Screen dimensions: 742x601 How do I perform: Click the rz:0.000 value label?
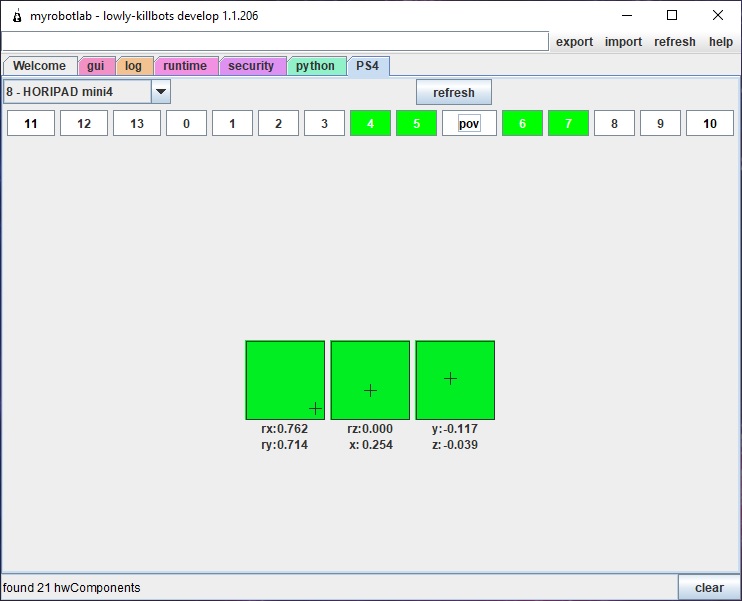click(370, 429)
